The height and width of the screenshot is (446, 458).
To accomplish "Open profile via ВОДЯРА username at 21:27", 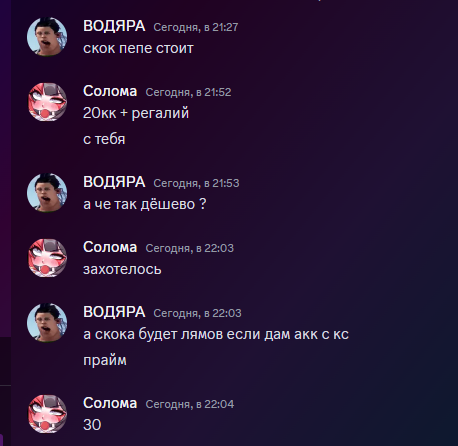I will coord(114,26).
